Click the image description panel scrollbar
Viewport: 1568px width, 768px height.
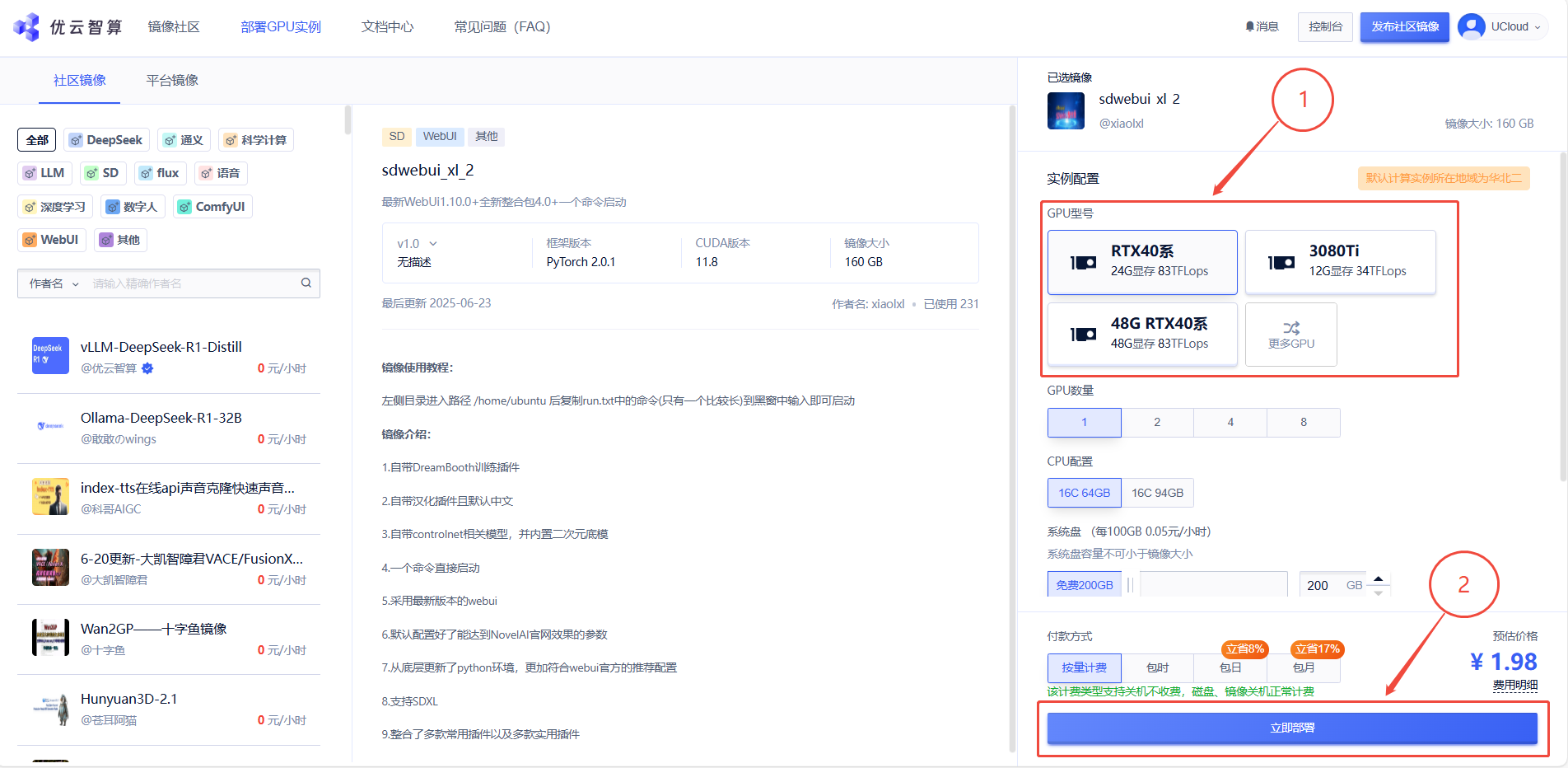1012,428
